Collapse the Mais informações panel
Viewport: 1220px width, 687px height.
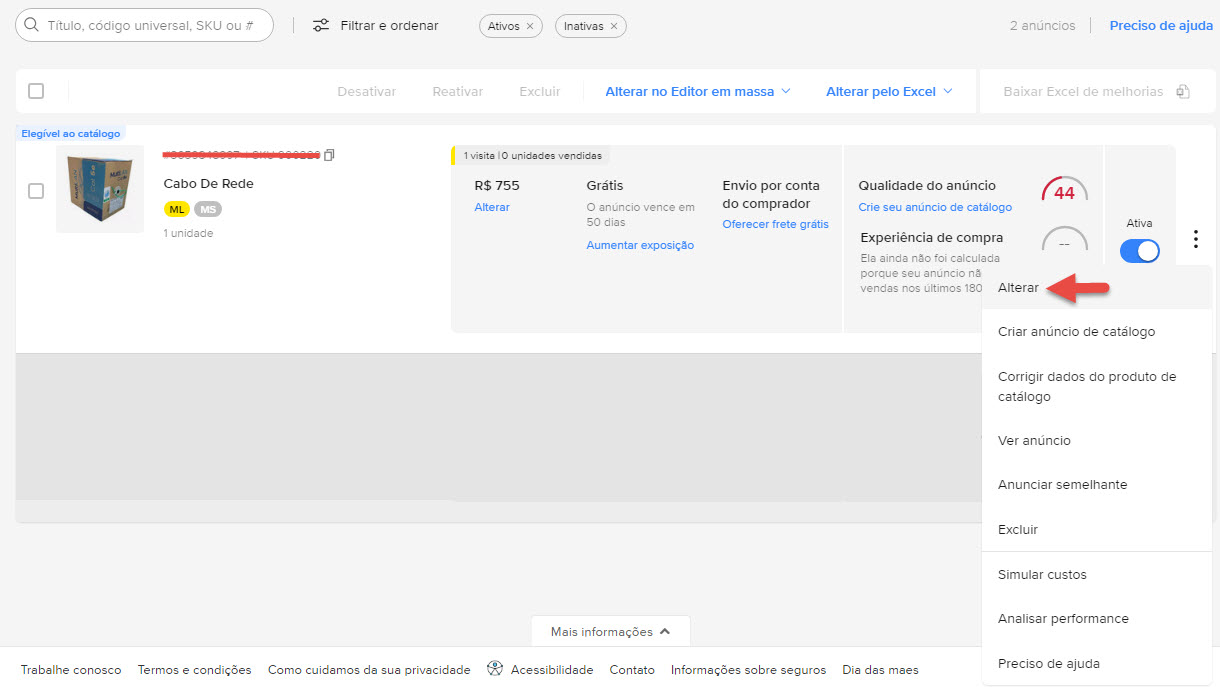664,632
